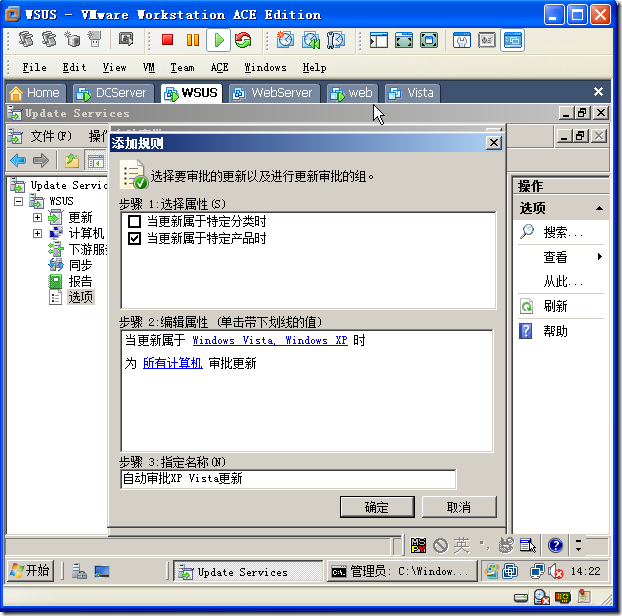Select the 下游服务器 tree item
The image size is (622, 616).
(x=88, y=249)
